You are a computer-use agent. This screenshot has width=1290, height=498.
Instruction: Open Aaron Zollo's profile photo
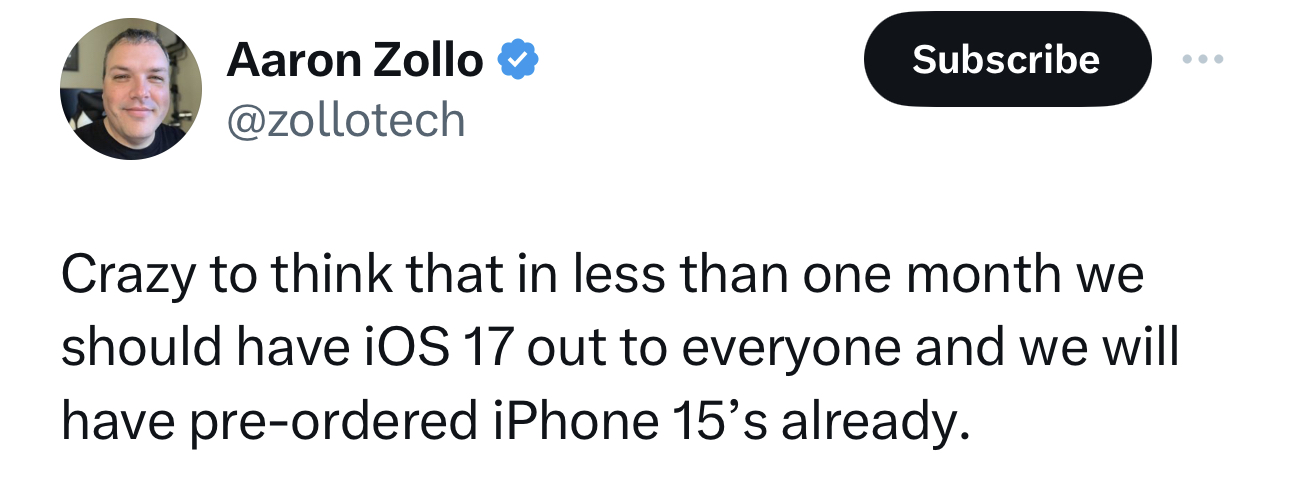131,90
